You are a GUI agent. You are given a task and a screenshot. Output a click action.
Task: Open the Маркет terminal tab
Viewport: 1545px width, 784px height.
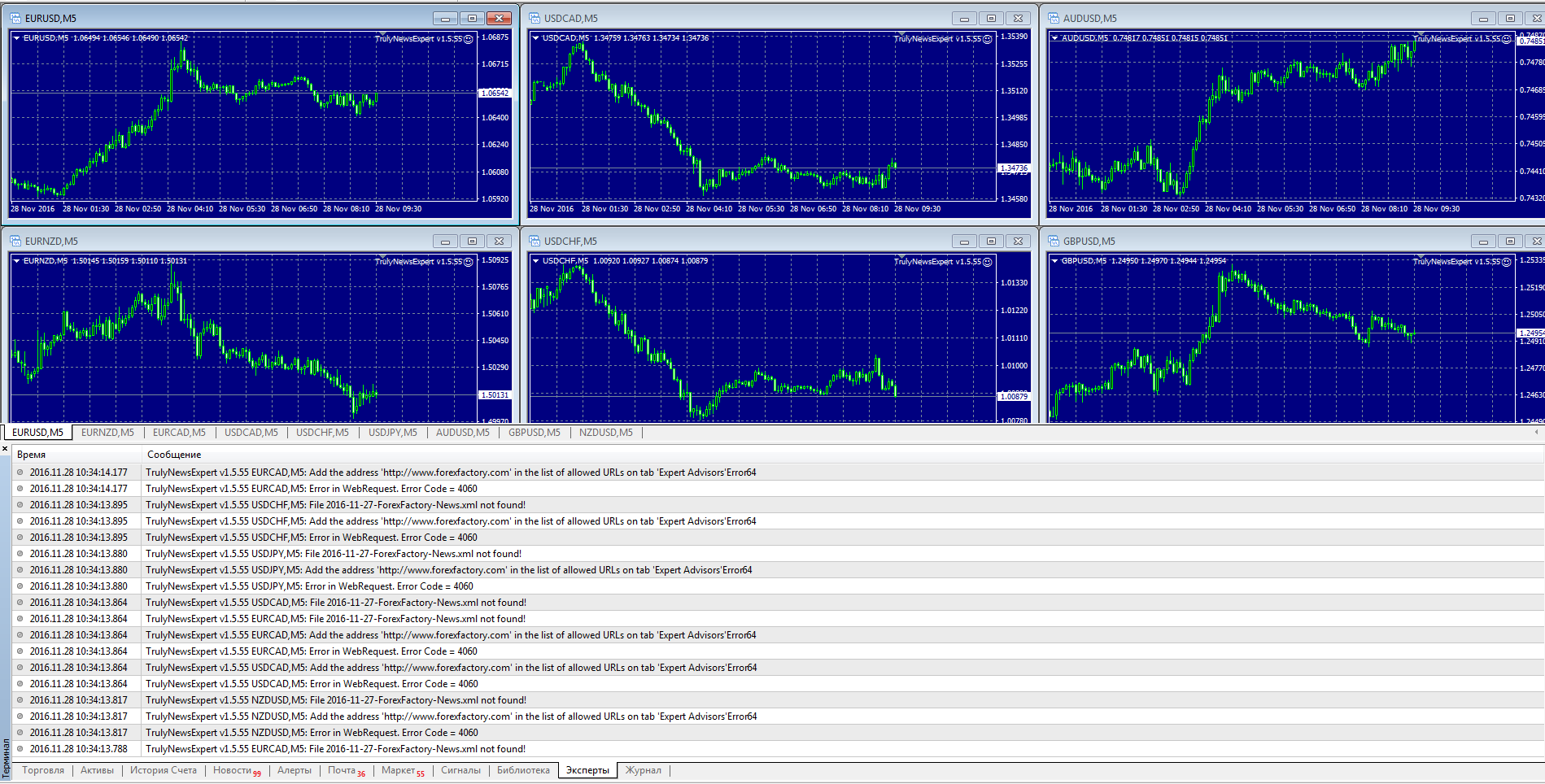click(x=403, y=770)
